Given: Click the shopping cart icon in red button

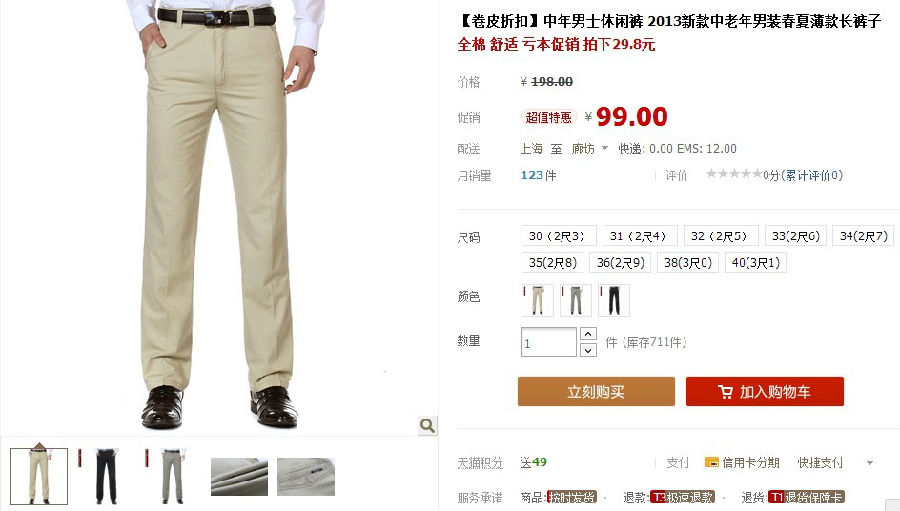Looking at the screenshot, I should (x=725, y=392).
